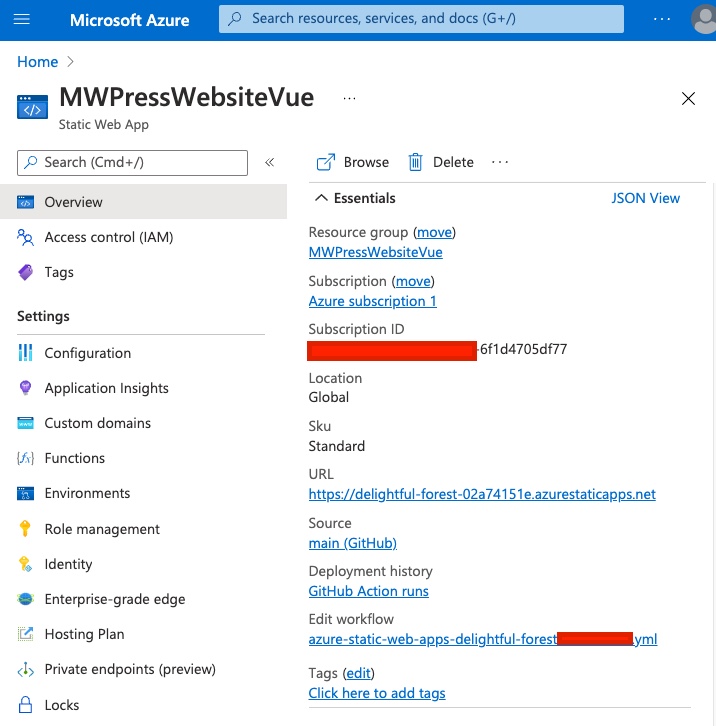
Task: Click the Static Web App resource icon
Action: pyautogui.click(x=32, y=107)
